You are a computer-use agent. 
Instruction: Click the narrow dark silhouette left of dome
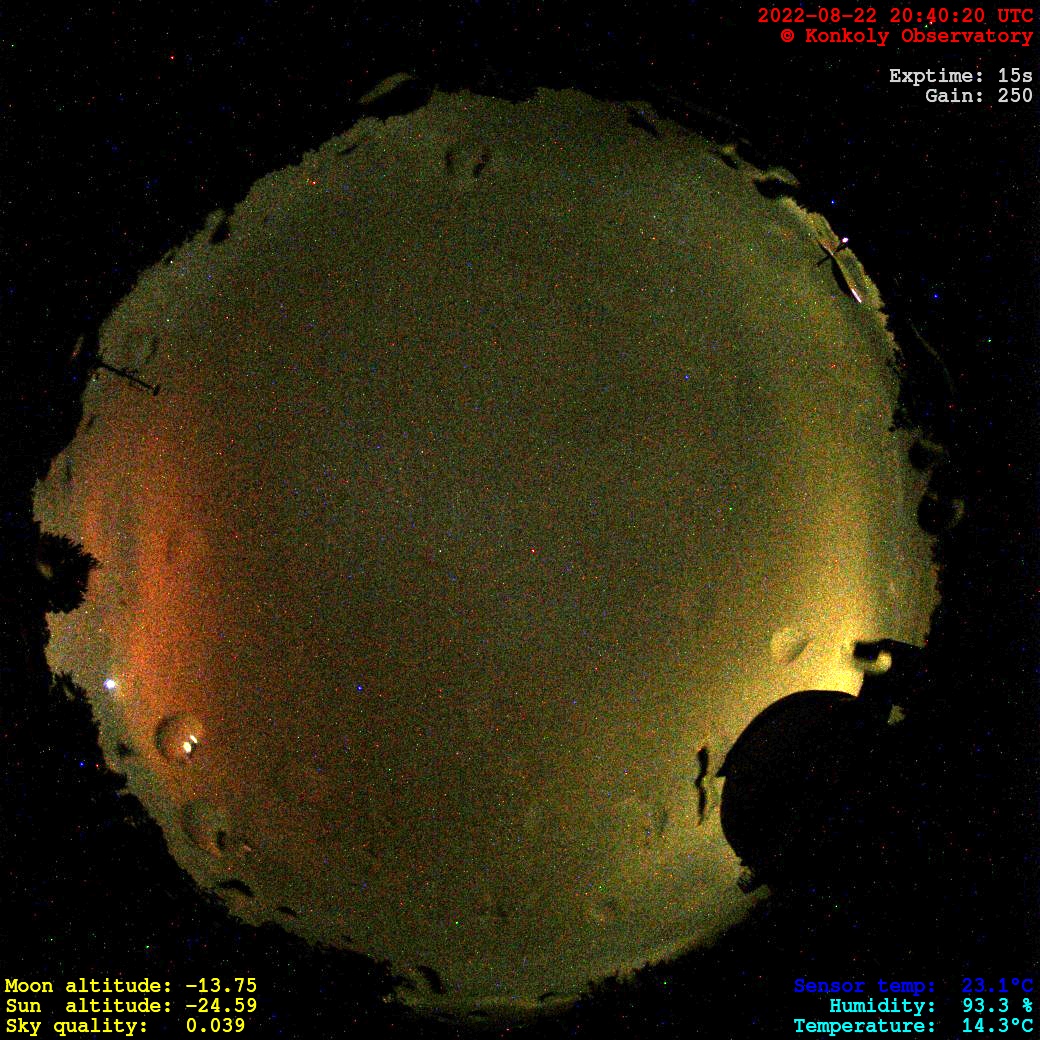704,778
